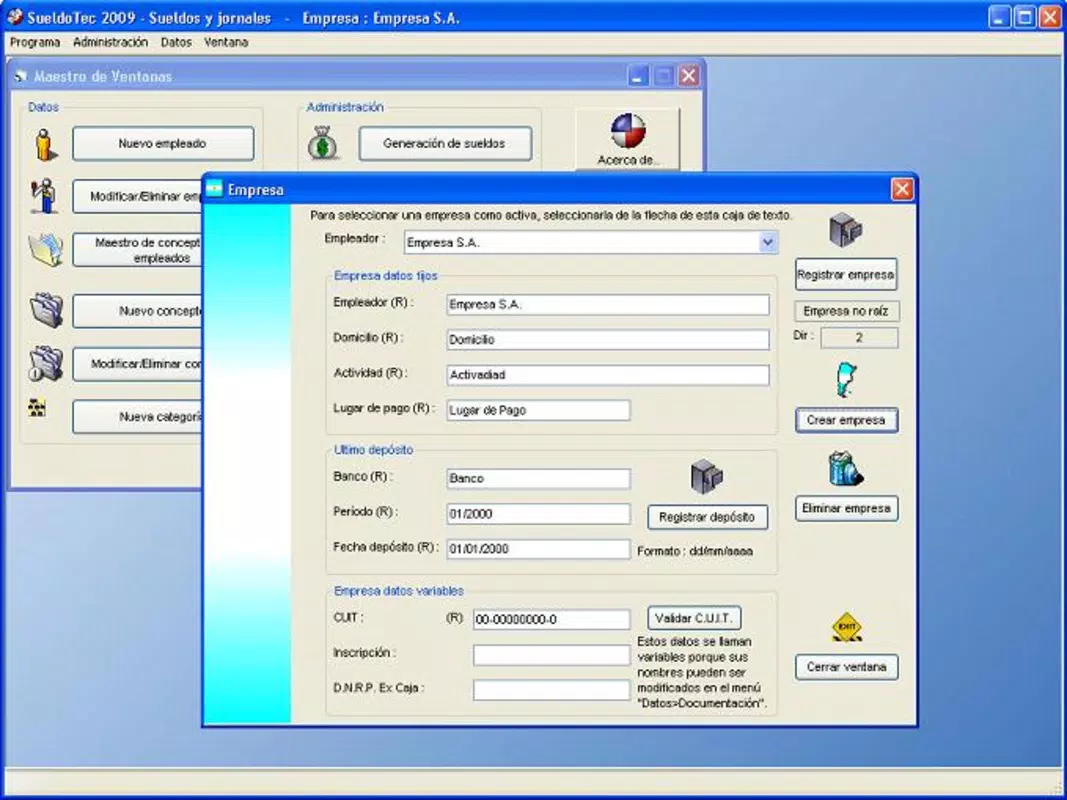Click the folder icon beside Maestro de conceptos
1067x800 pixels.
pos(46,250)
